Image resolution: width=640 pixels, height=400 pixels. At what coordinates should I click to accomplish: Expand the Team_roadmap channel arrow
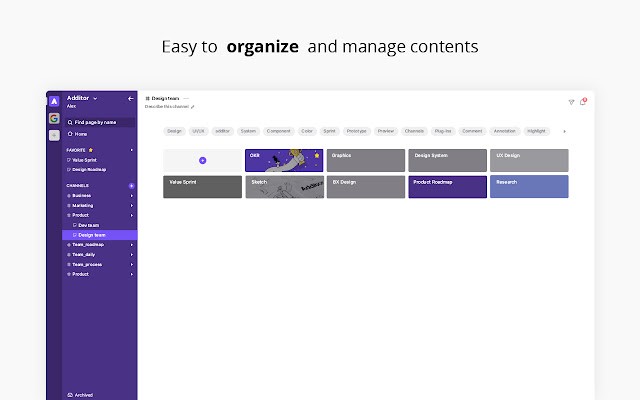(x=131, y=245)
